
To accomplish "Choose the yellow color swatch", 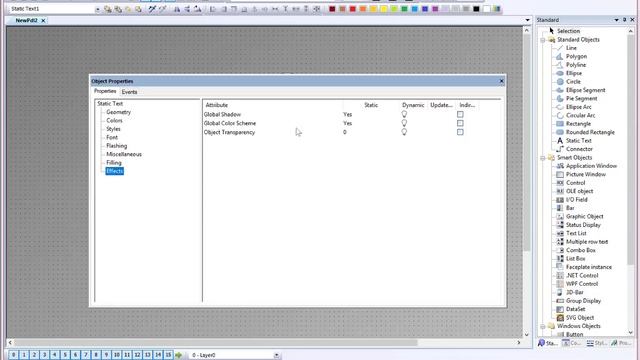I will coord(384,9).
